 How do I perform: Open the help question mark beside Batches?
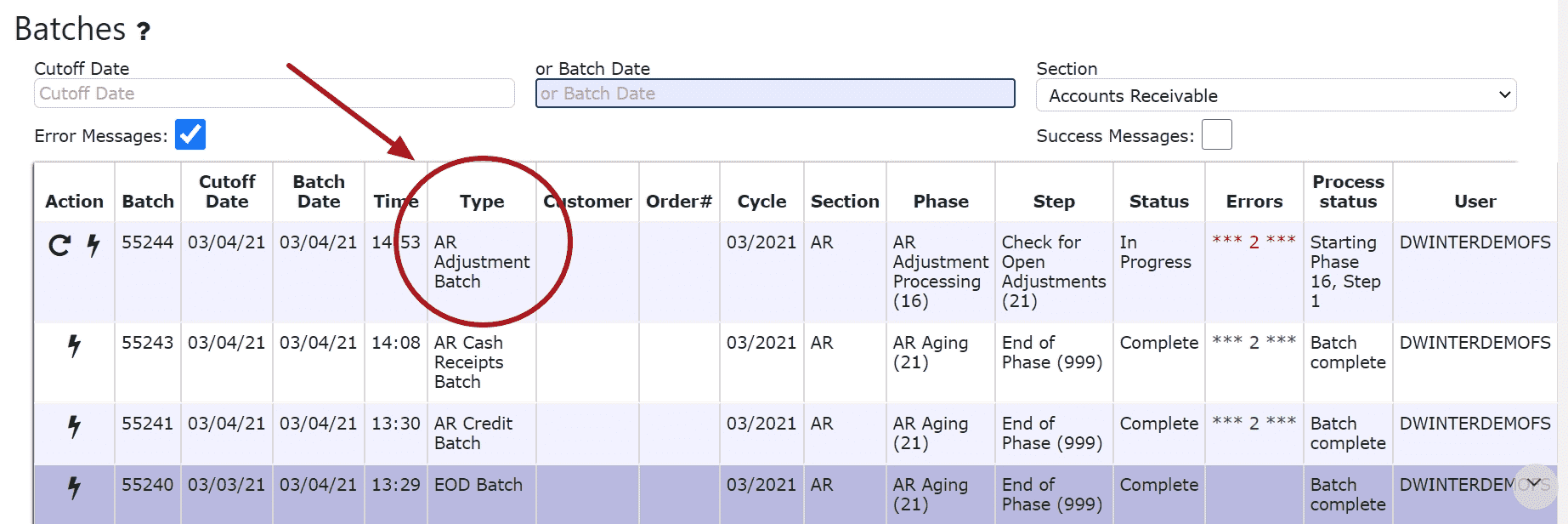(144, 31)
